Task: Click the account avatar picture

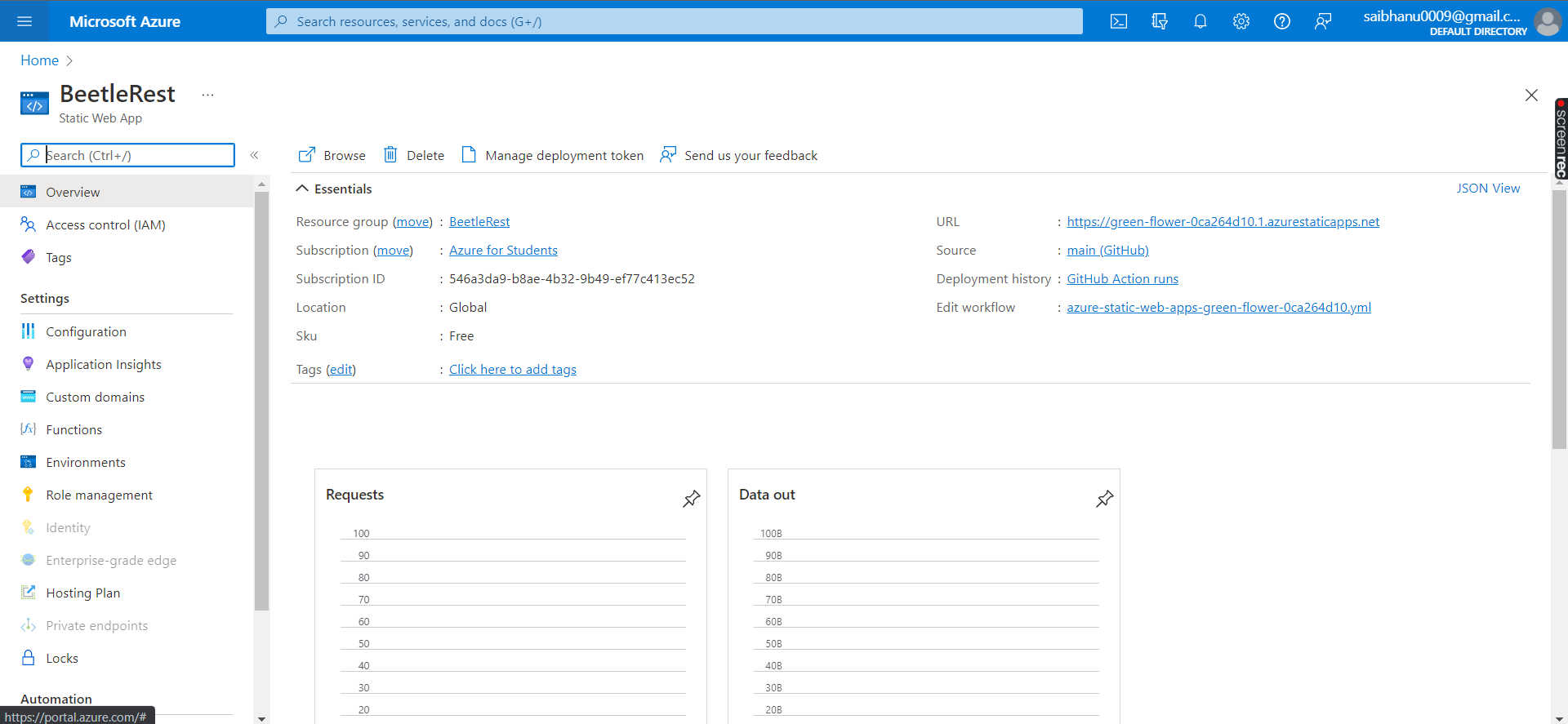Action: click(x=1548, y=21)
